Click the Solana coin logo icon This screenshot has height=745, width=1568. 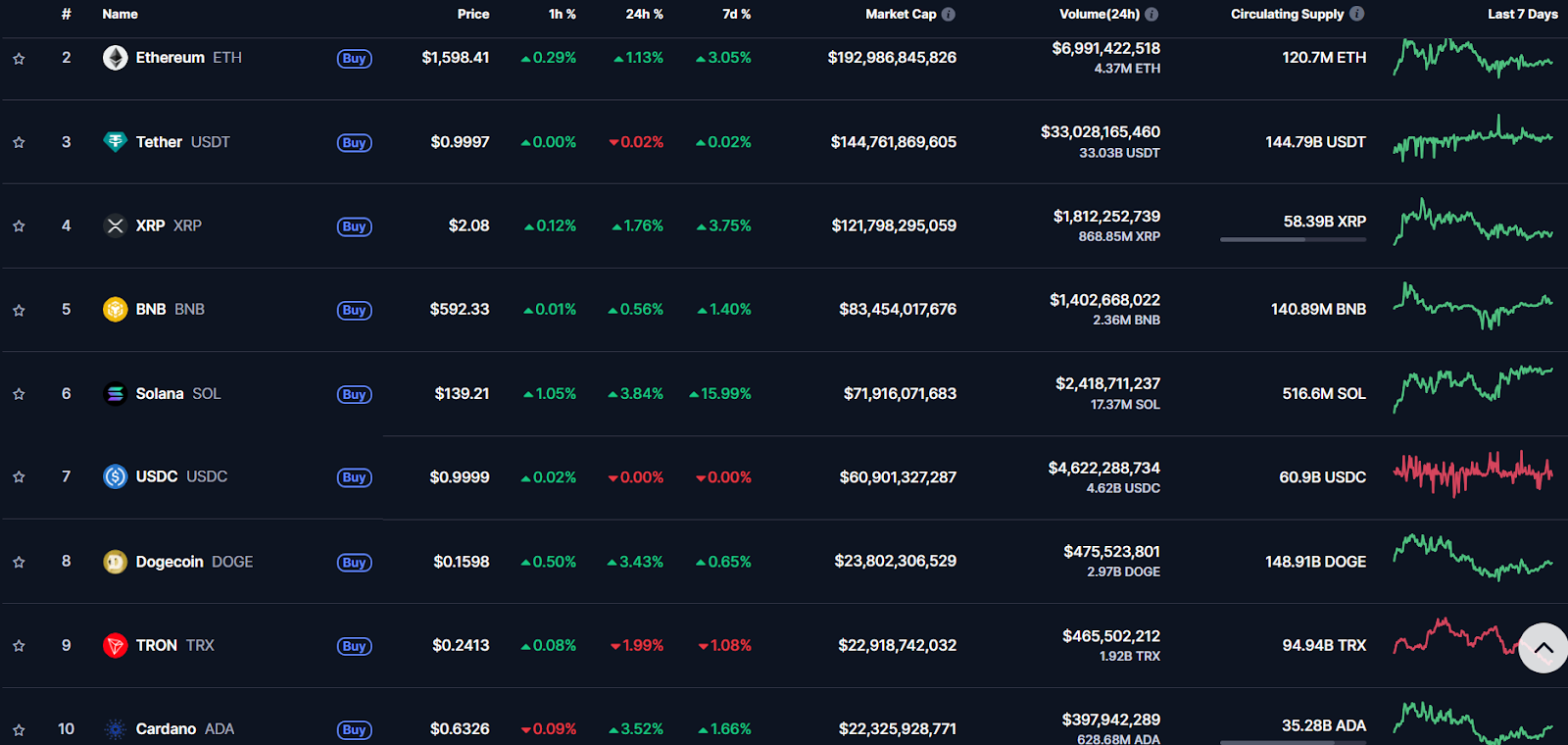(x=115, y=393)
